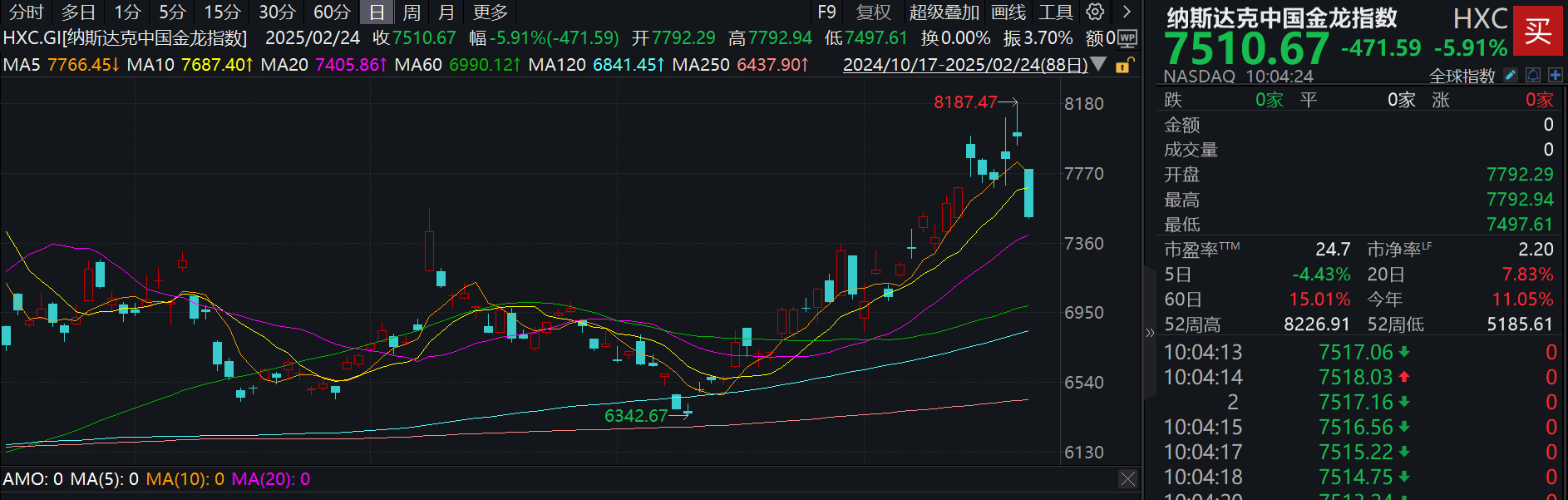Close the AMO indicator panel with X icon

coord(1127,478)
